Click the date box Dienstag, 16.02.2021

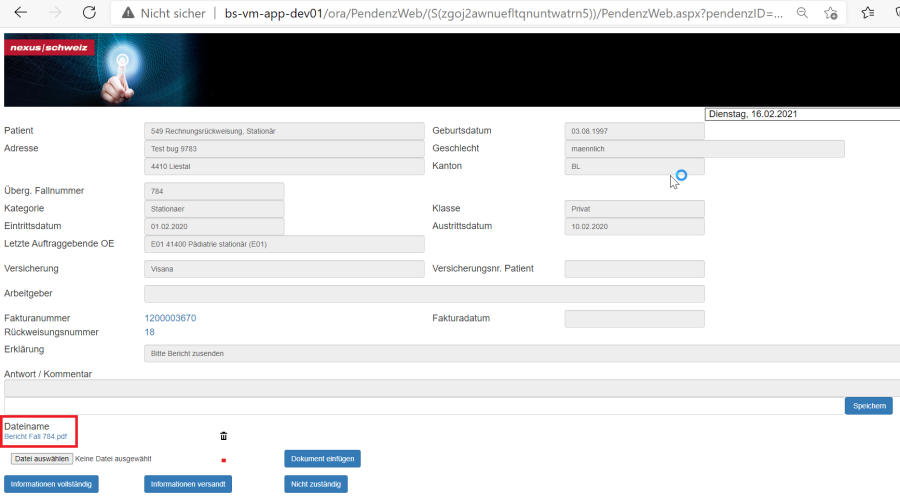click(x=802, y=114)
